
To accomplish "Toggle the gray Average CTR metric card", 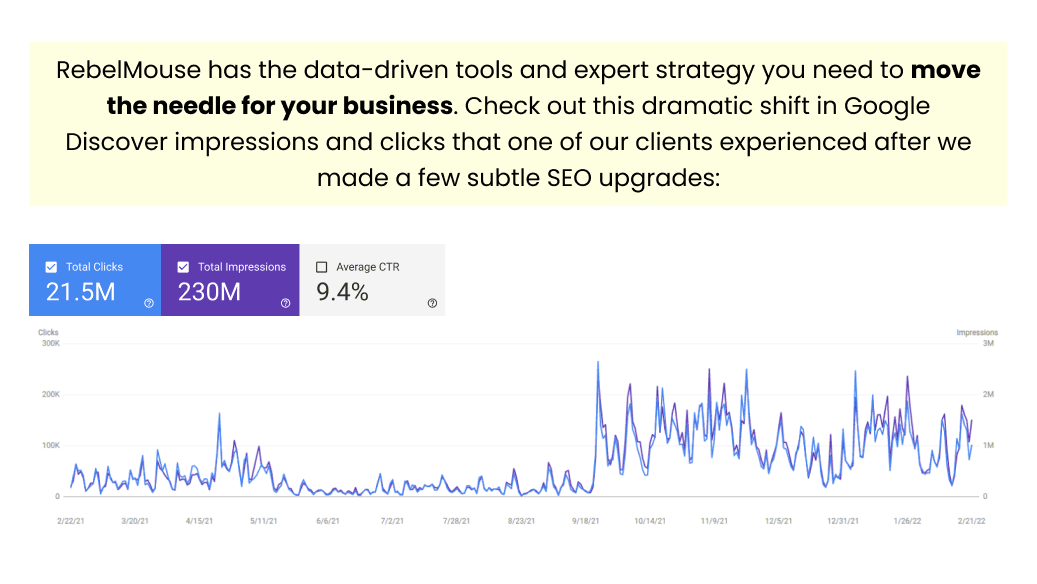I will (x=373, y=280).
